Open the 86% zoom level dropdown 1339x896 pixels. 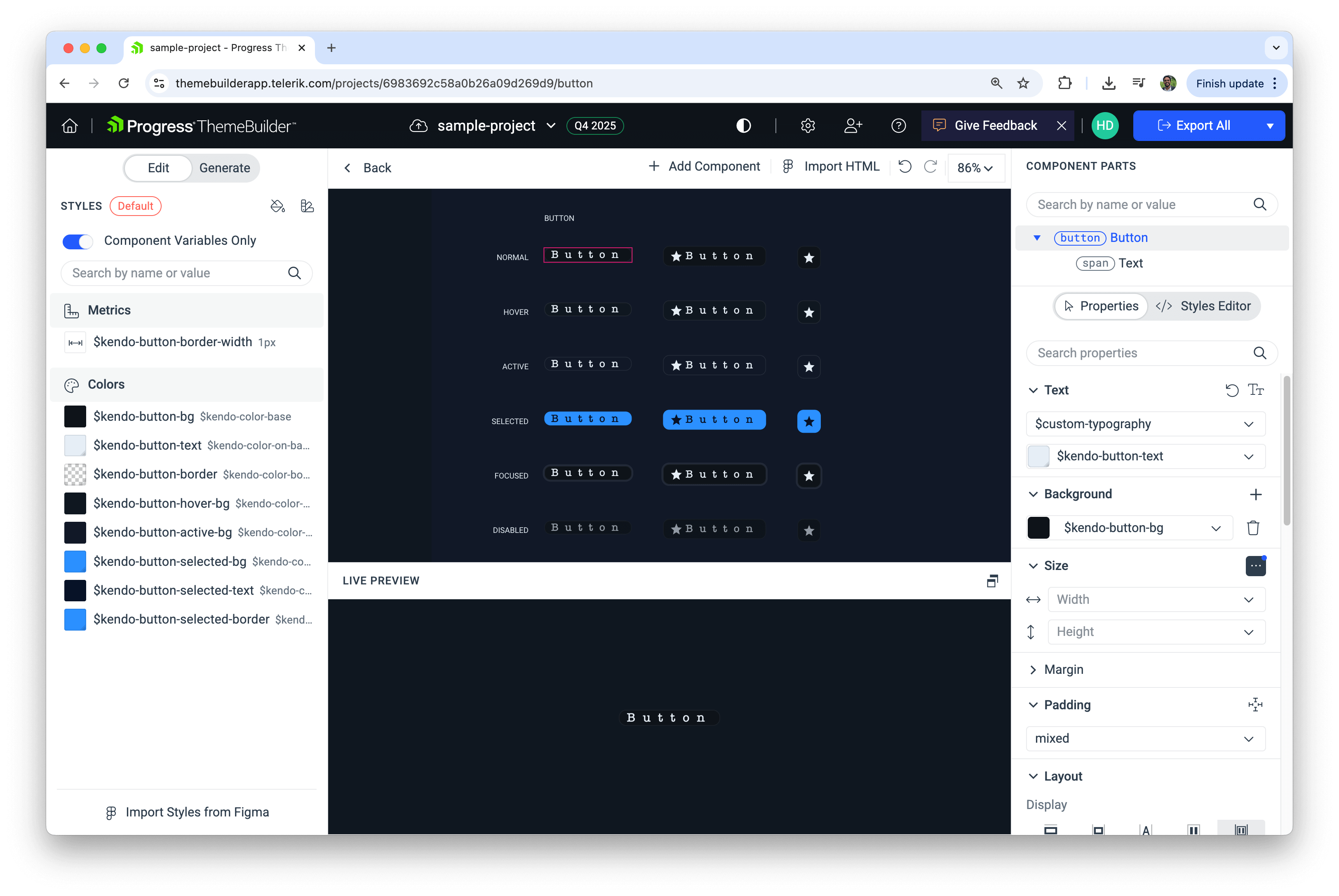click(975, 168)
